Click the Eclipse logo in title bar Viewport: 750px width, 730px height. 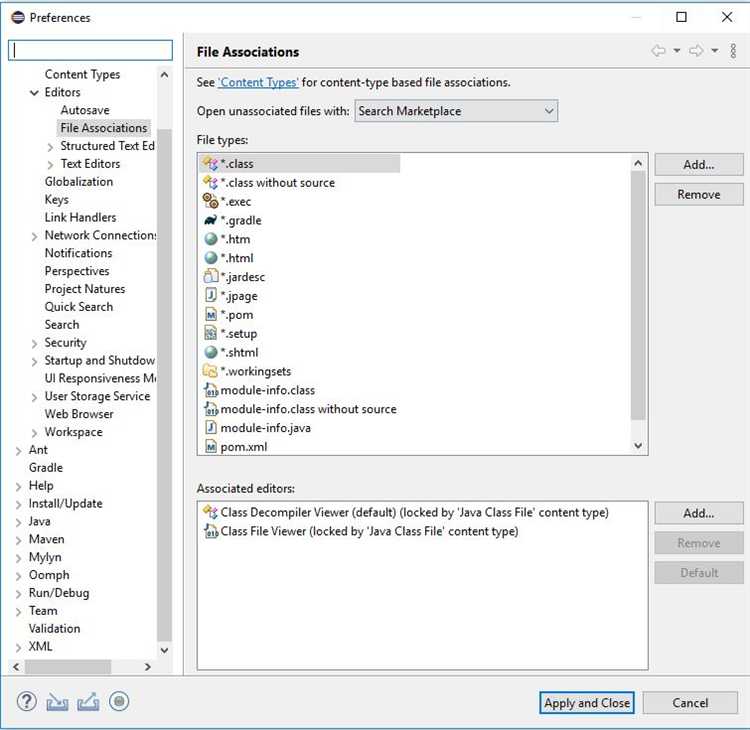click(x=18, y=18)
